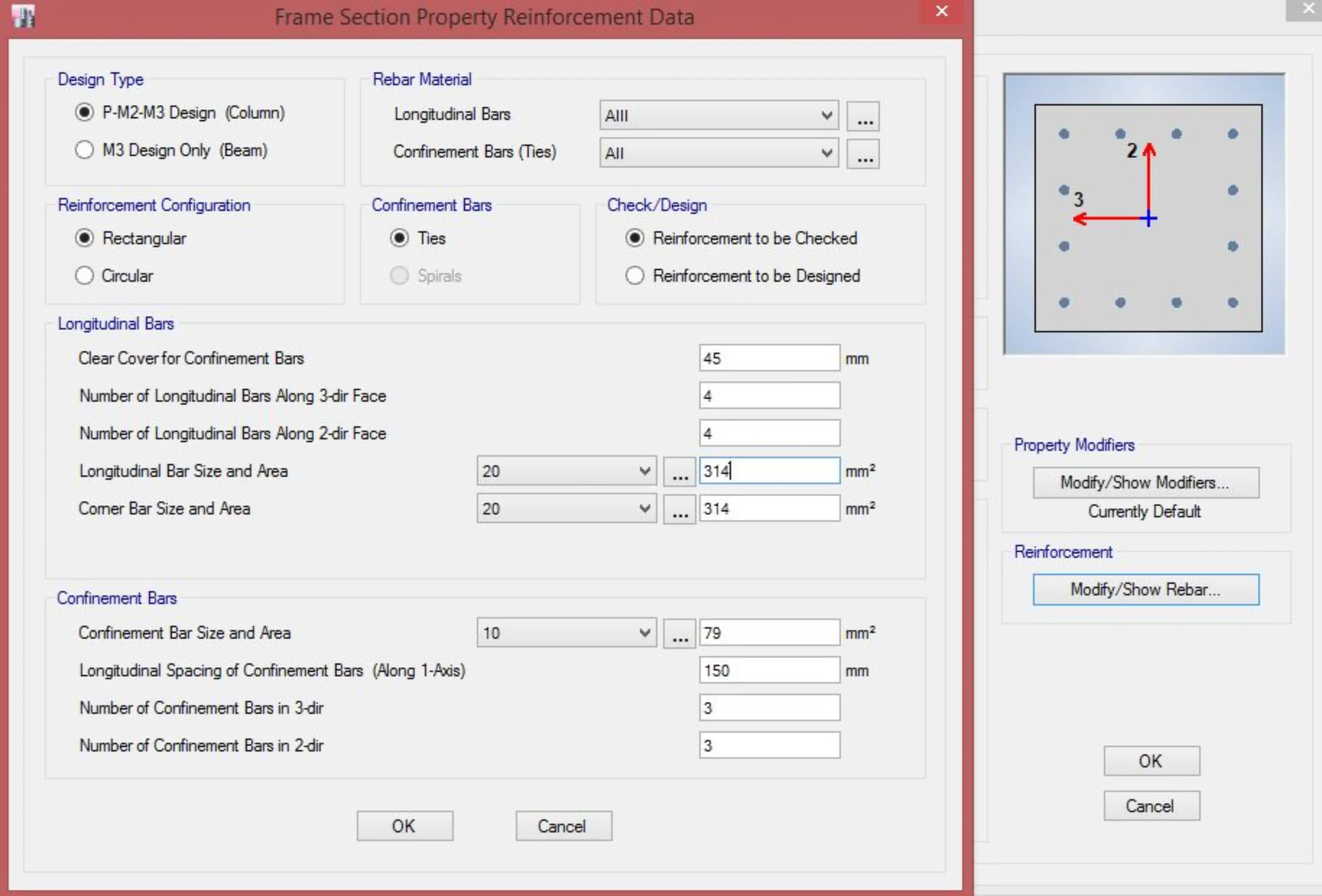
Task: Click ellipsis next to Confinement Bar Size
Action: (x=679, y=633)
